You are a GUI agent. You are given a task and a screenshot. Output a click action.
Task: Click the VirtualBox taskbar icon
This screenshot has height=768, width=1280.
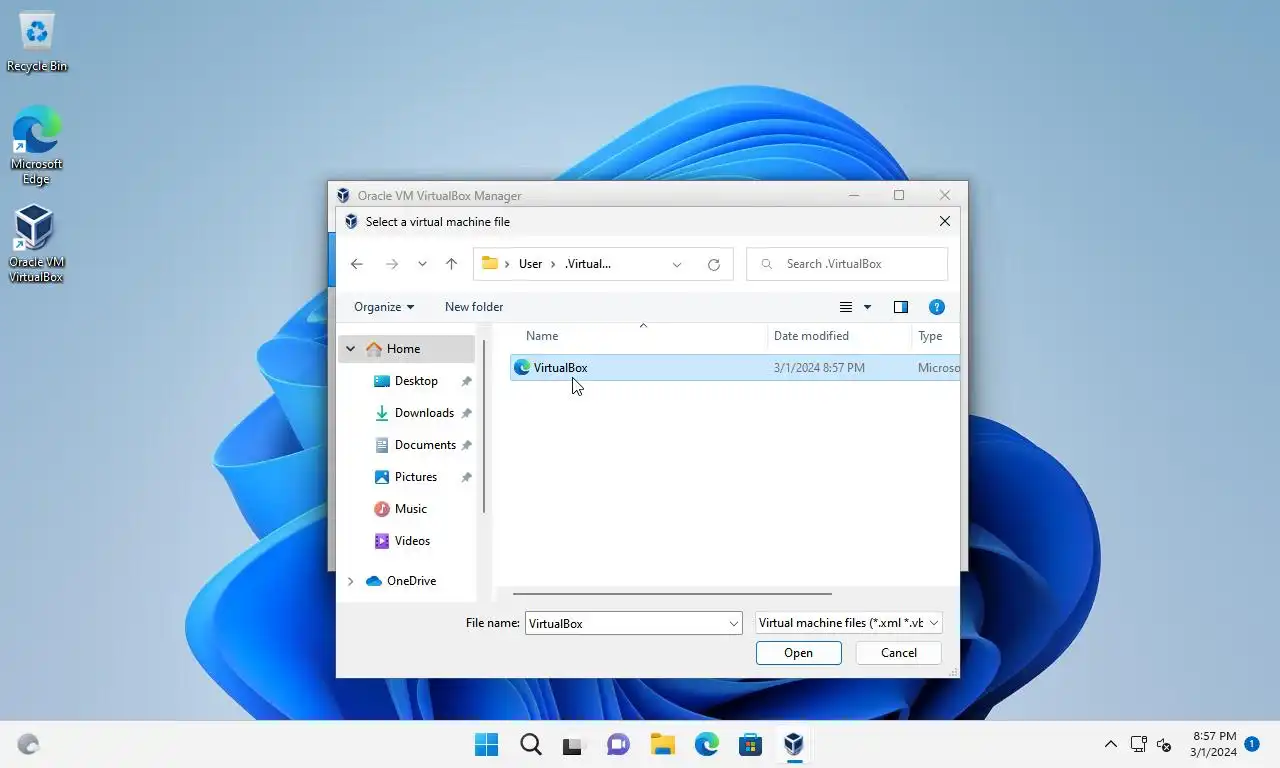(794, 744)
